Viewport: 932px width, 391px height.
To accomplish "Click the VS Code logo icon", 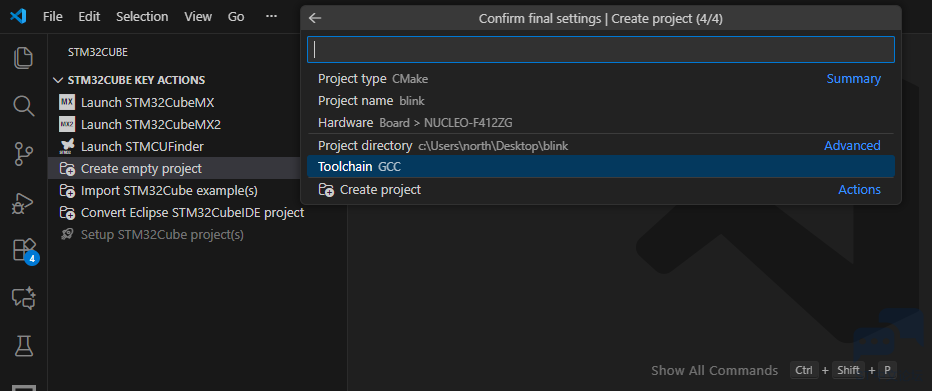I will coord(18,17).
